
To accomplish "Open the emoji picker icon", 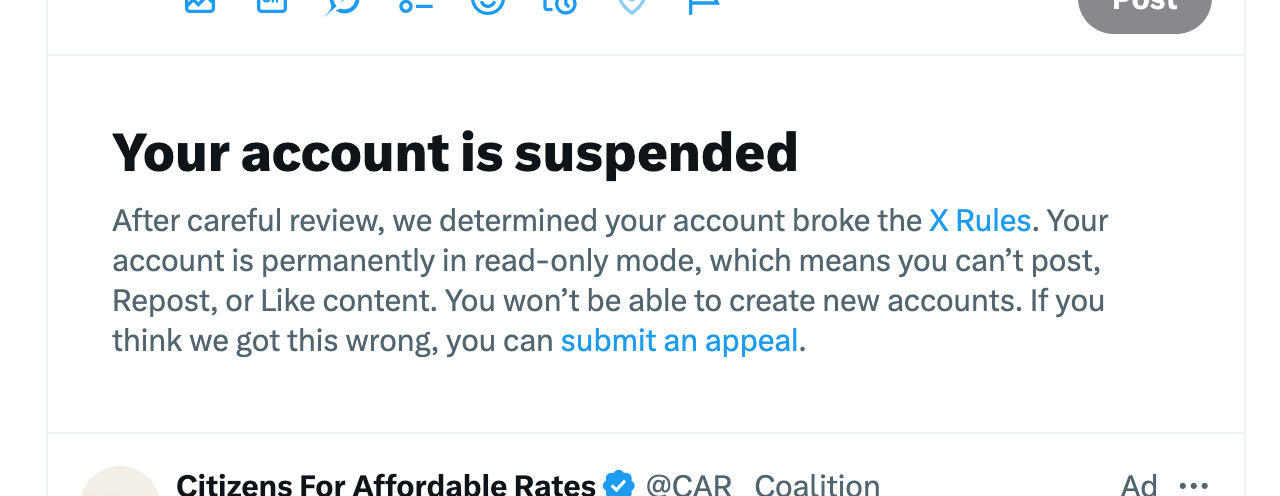I will (x=488, y=4).
